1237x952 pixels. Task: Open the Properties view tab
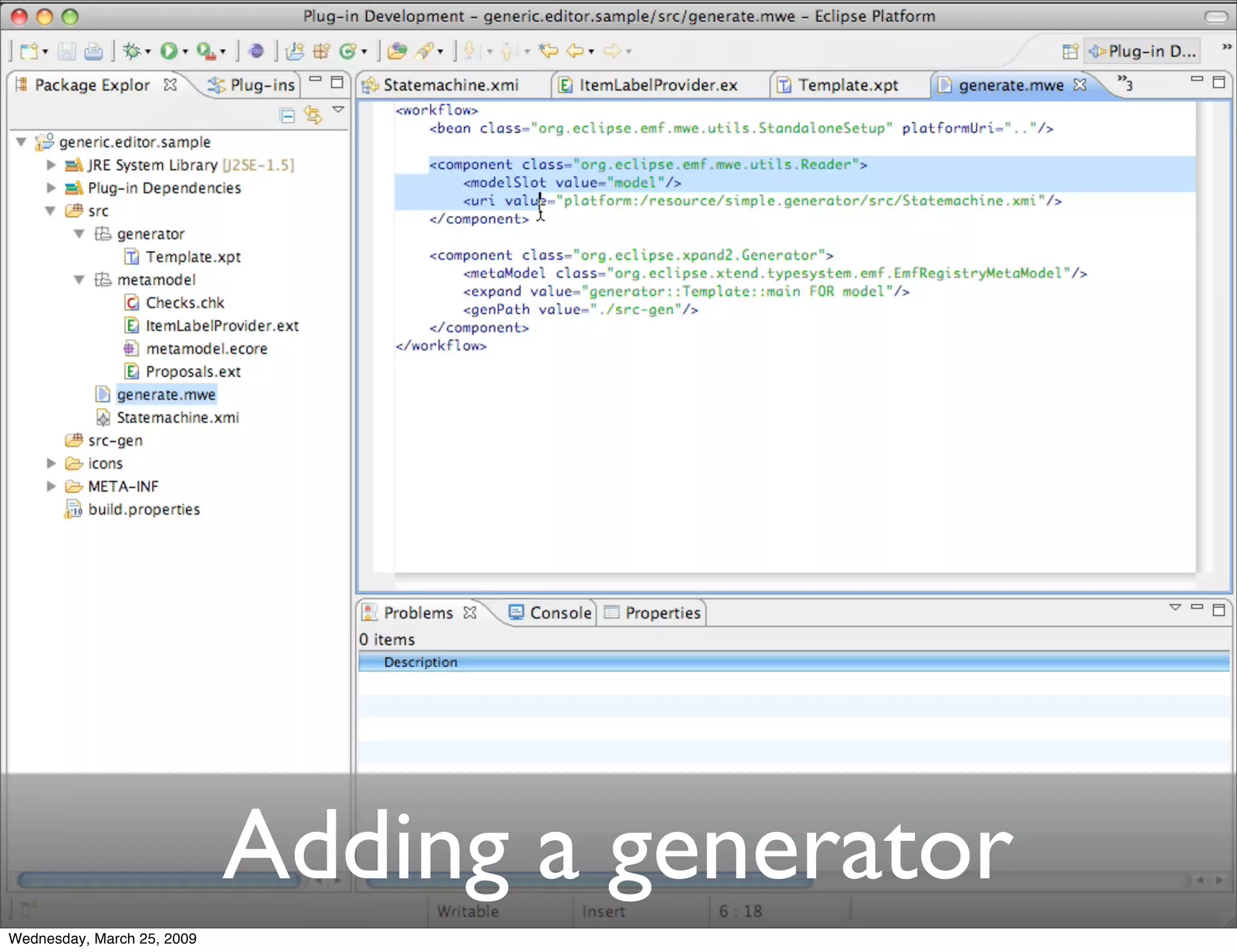point(662,613)
